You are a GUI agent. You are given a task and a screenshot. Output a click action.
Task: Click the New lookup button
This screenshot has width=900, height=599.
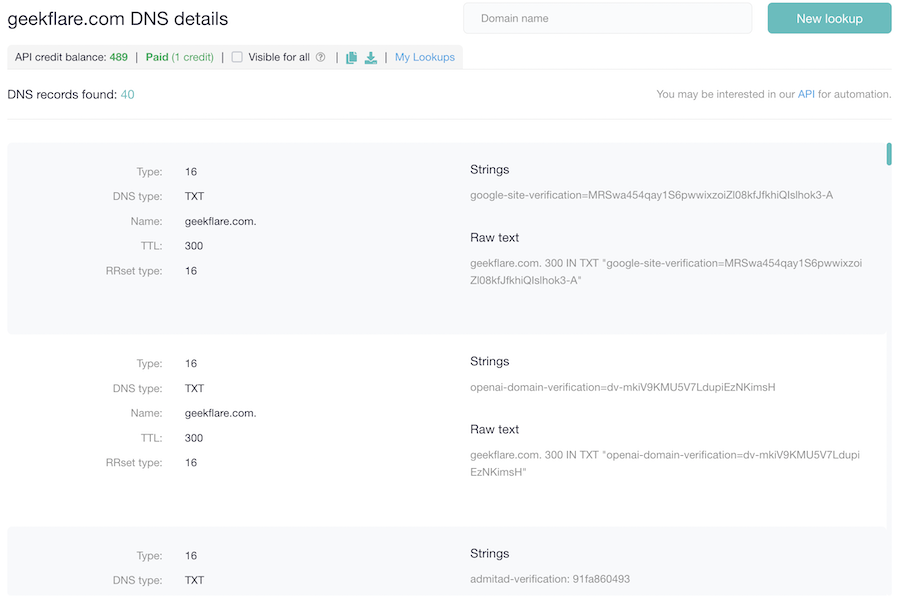click(829, 18)
